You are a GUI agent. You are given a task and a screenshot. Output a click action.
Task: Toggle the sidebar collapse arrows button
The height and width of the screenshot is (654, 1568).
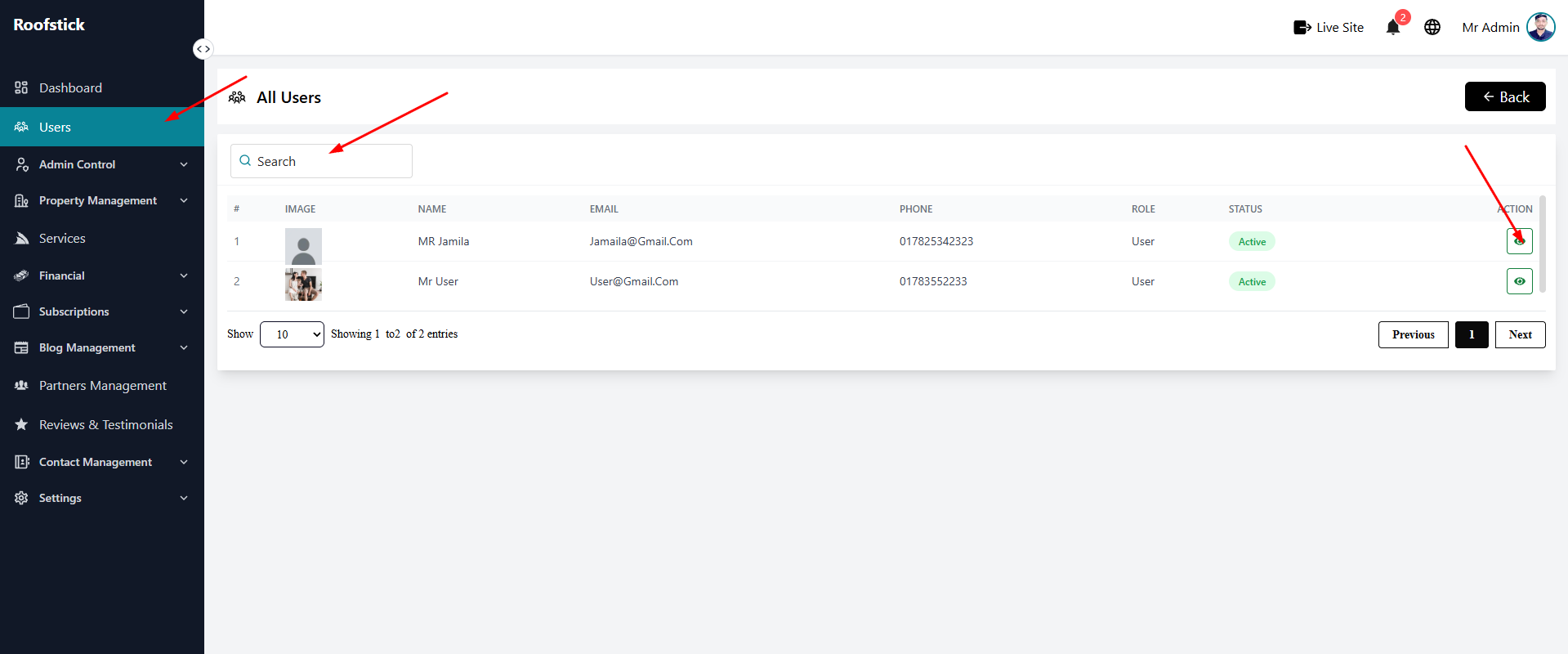tap(203, 49)
